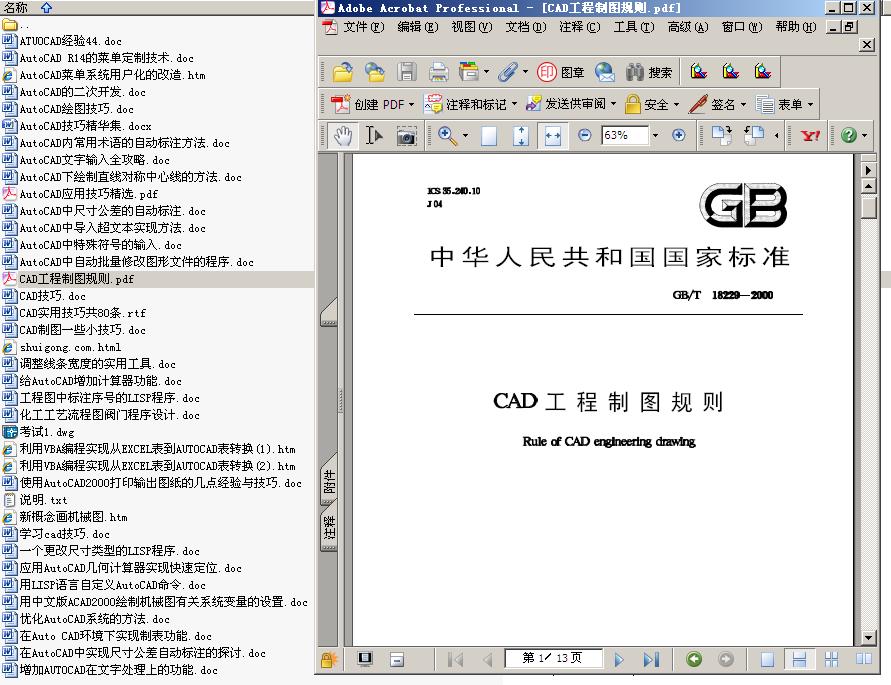This screenshot has width=891, height=685.
Task: Click the Rotate Counterclockwise icon
Action: coord(753,136)
